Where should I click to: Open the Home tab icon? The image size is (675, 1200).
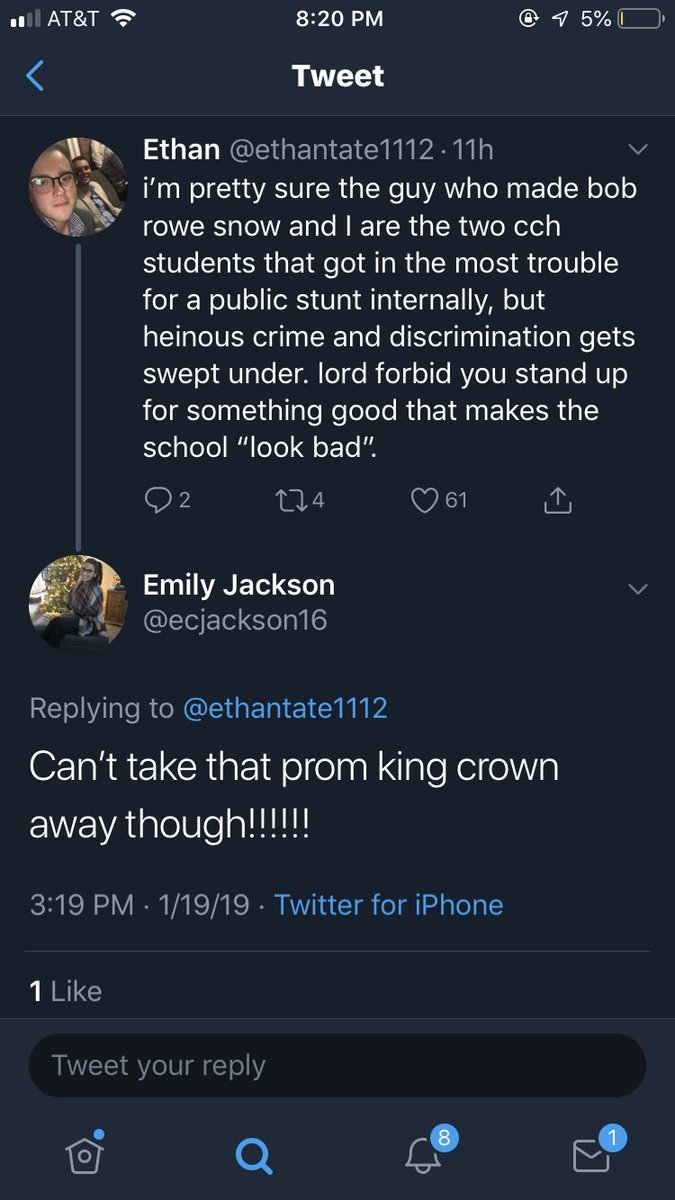point(85,1154)
